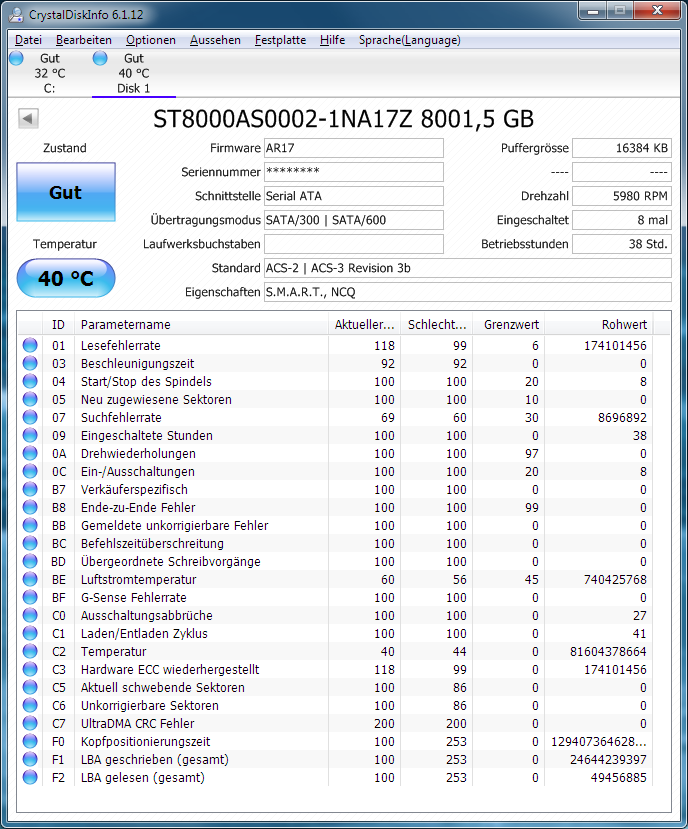Click the Übertragungsmodus field
The height and width of the screenshot is (829, 688).
(x=354, y=220)
